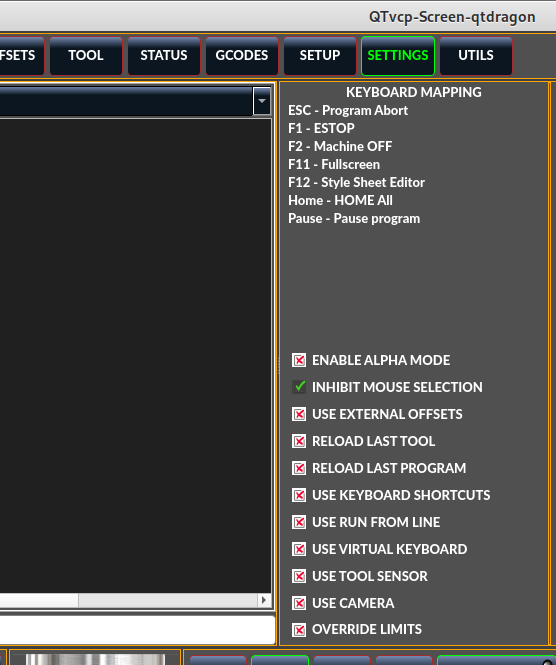556x665 pixels.
Task: Click the horizontal scrollbar right arrow
Action: coord(264,600)
